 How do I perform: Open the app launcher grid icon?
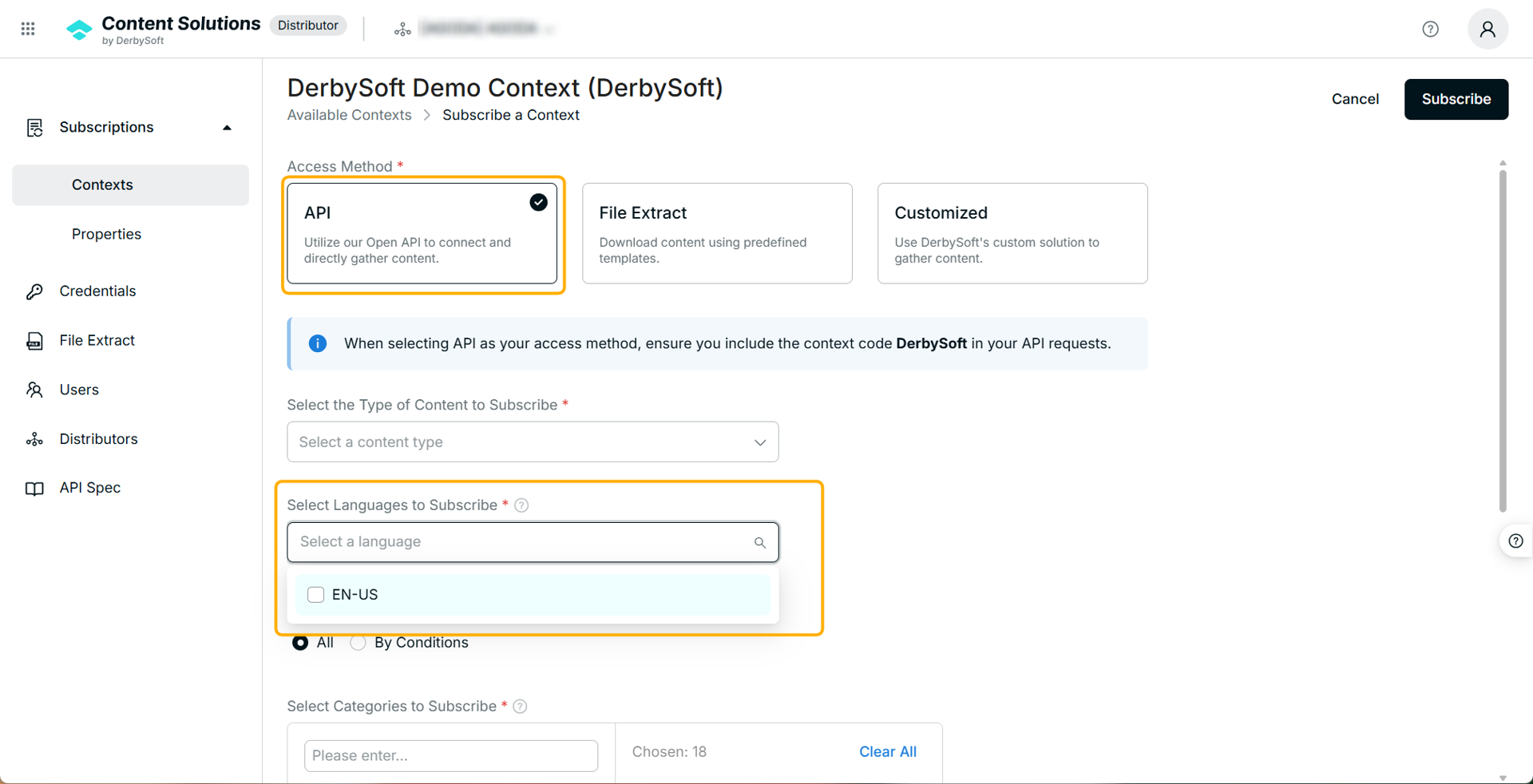[x=28, y=29]
